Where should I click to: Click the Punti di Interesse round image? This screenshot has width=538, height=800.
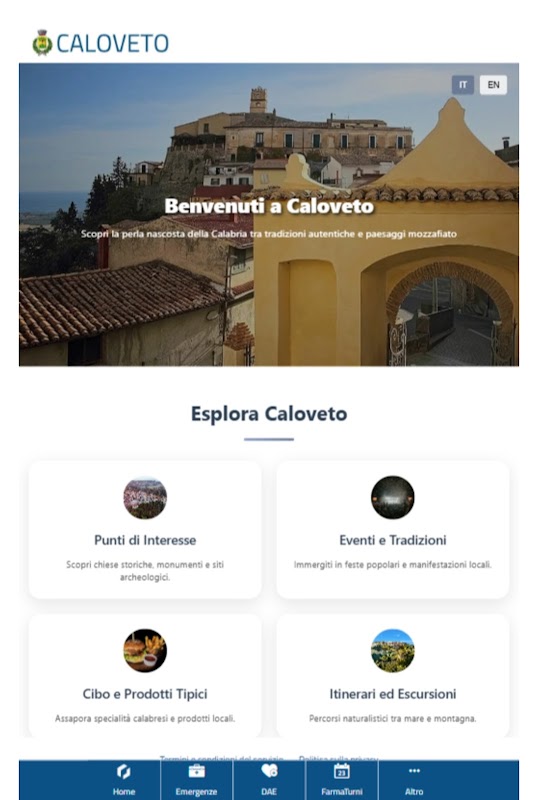(x=145, y=497)
